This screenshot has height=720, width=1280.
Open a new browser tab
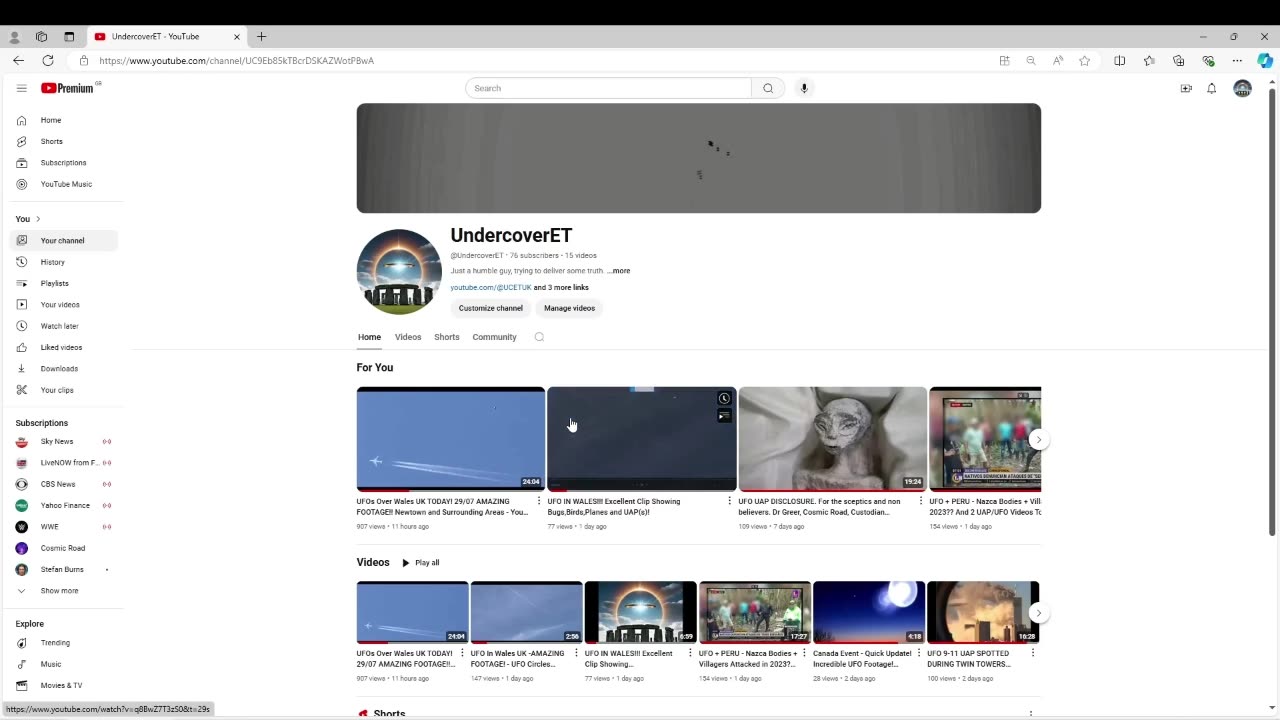pos(262,36)
